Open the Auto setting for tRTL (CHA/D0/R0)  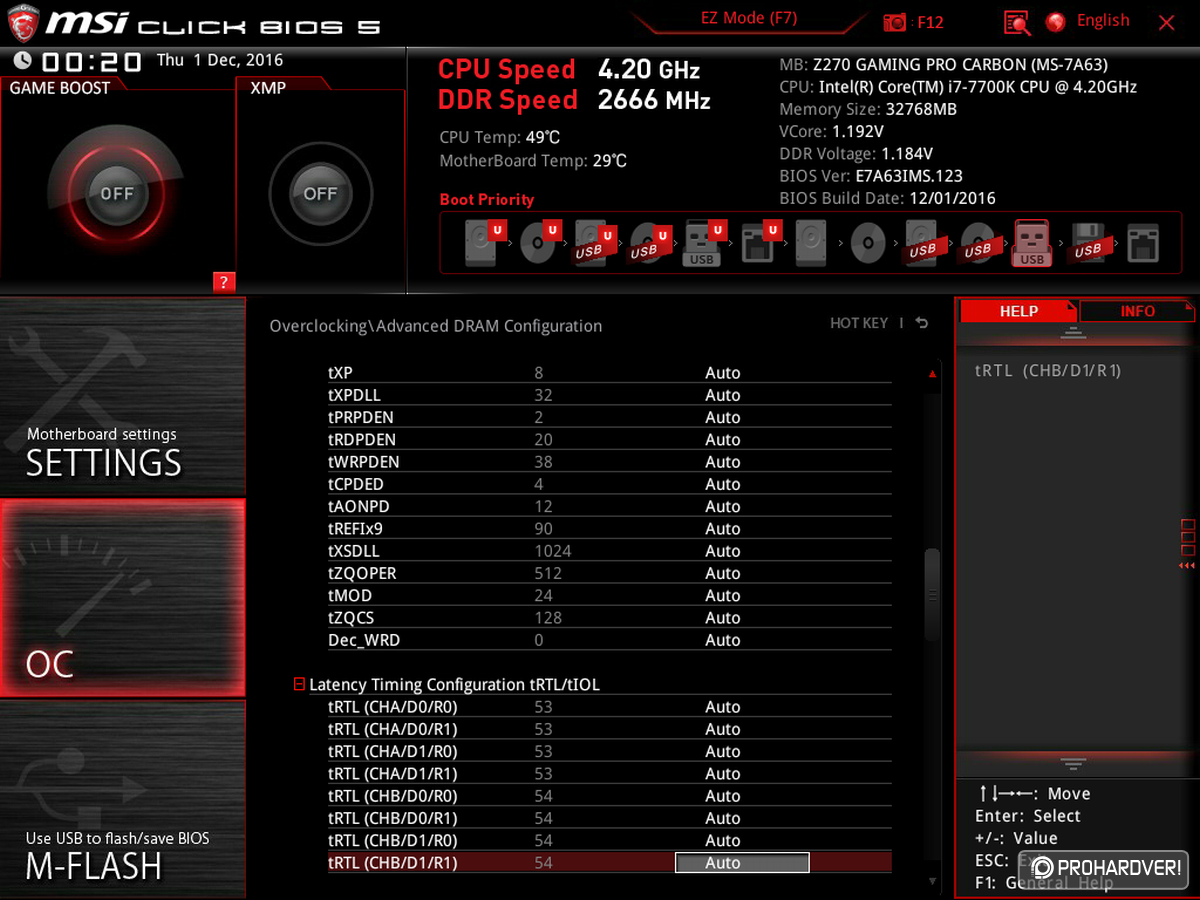(x=723, y=707)
